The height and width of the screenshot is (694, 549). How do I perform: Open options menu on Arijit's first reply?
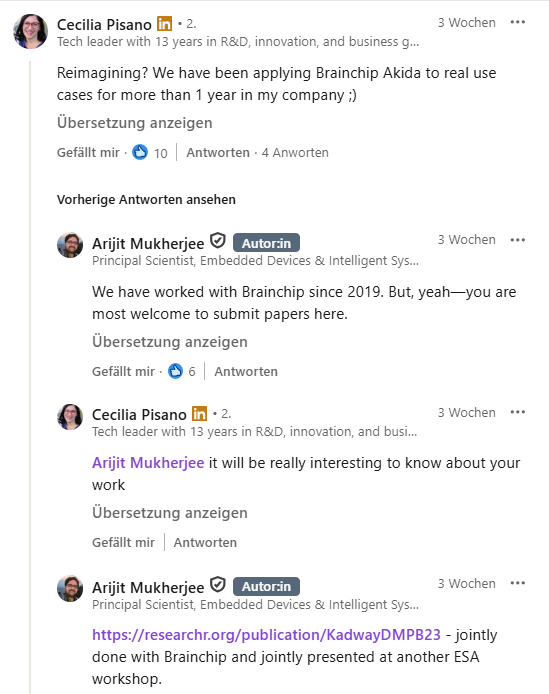click(x=517, y=240)
